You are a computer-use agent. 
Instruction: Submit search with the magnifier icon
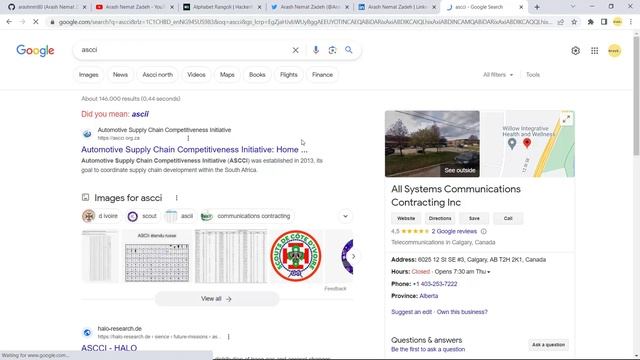[x=349, y=50]
